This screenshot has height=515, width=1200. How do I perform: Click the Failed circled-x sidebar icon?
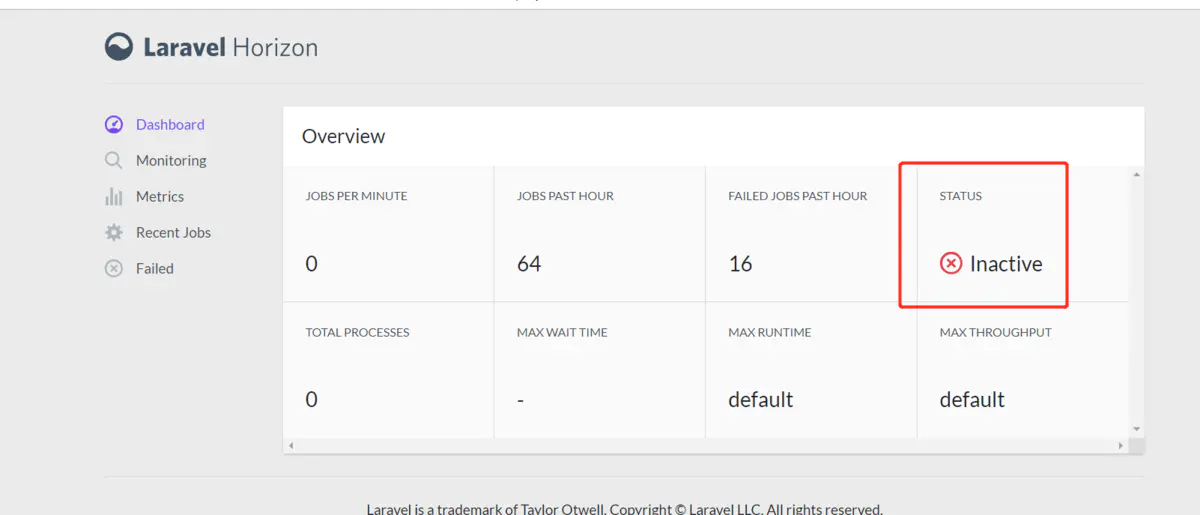114,268
